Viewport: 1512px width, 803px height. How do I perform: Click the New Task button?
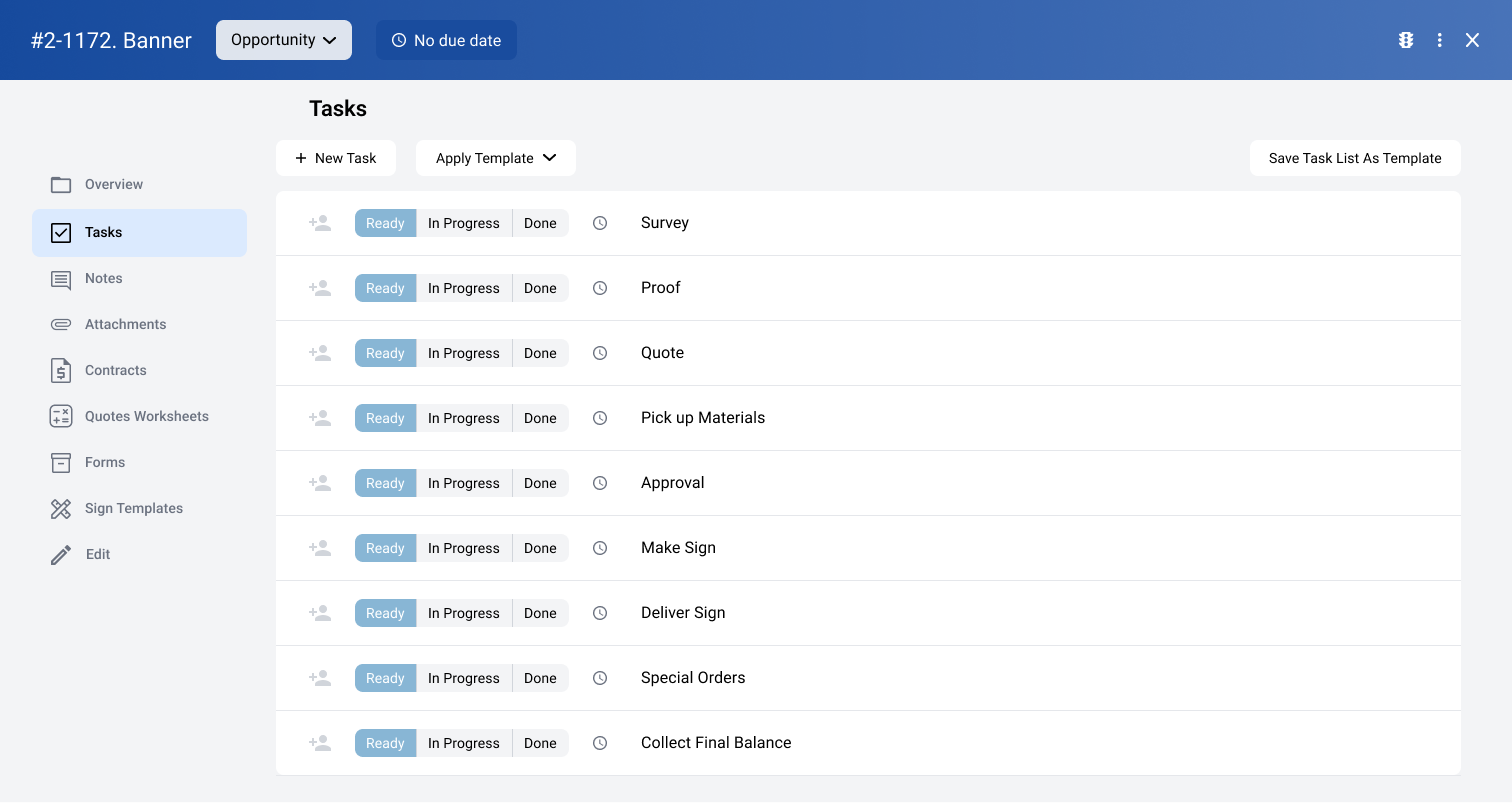coord(336,158)
